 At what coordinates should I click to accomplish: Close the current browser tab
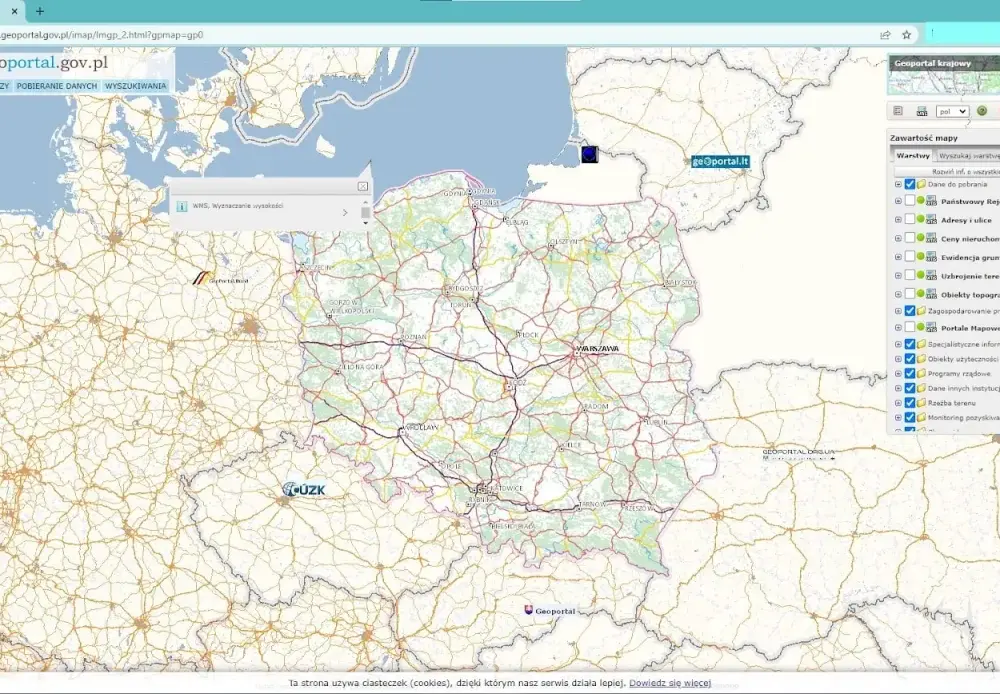tap(14, 11)
